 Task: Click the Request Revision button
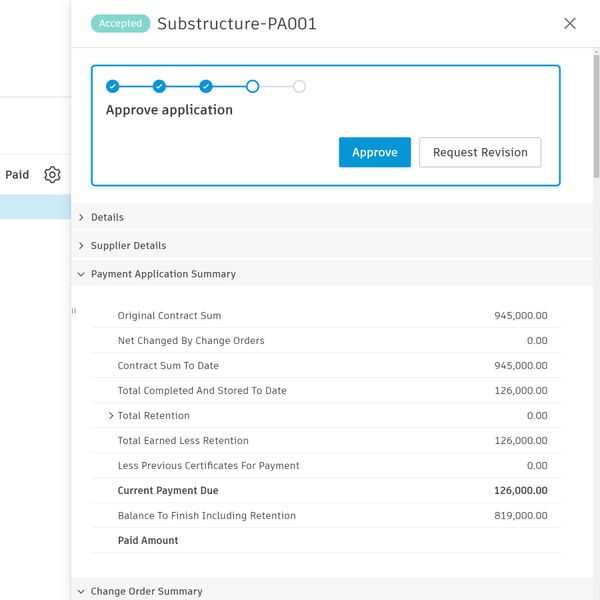pos(480,152)
